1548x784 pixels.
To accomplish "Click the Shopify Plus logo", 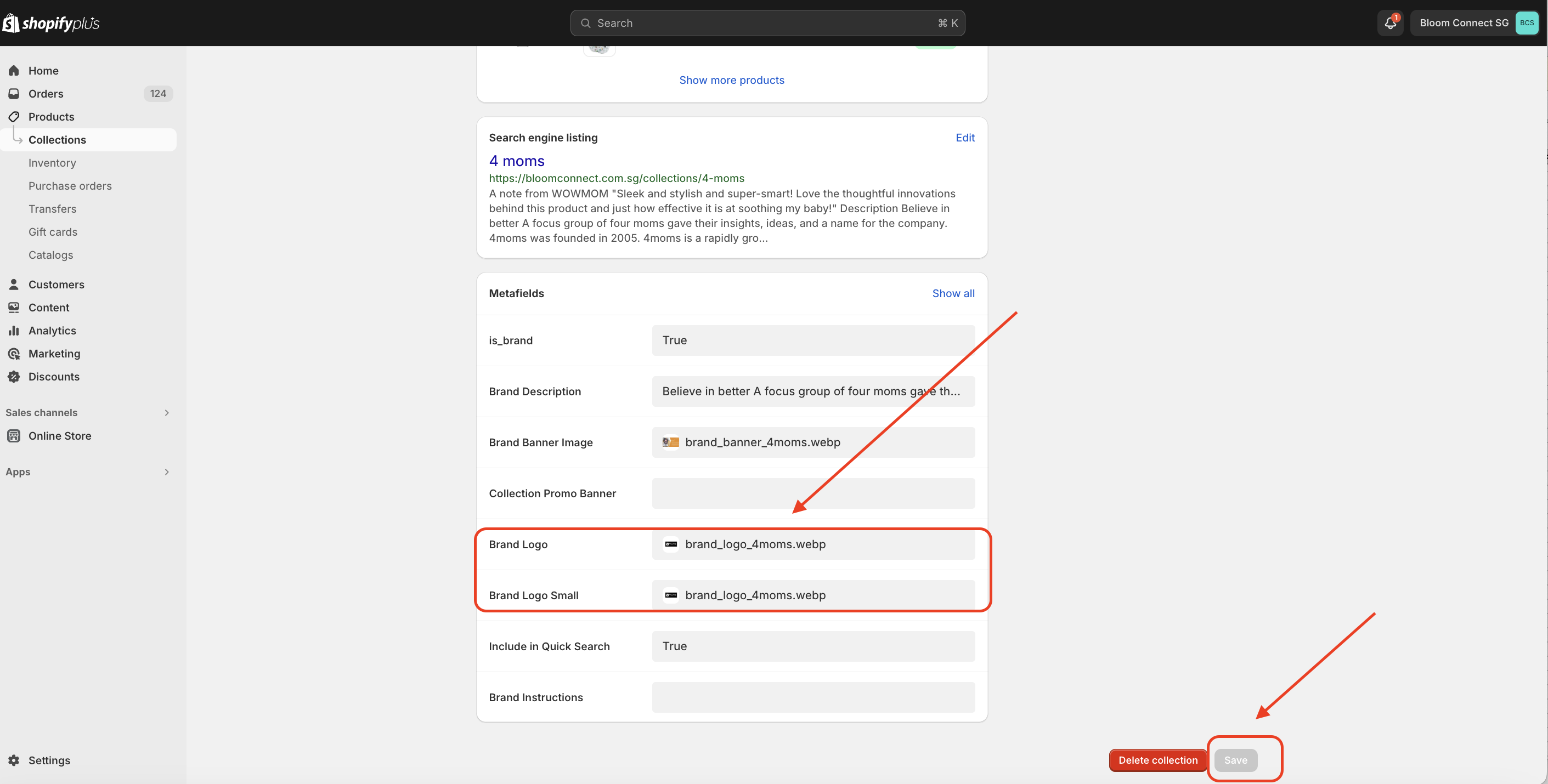I will point(51,23).
